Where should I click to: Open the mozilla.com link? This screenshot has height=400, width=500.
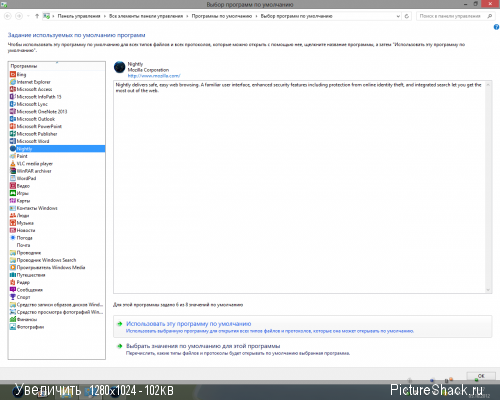(154, 76)
